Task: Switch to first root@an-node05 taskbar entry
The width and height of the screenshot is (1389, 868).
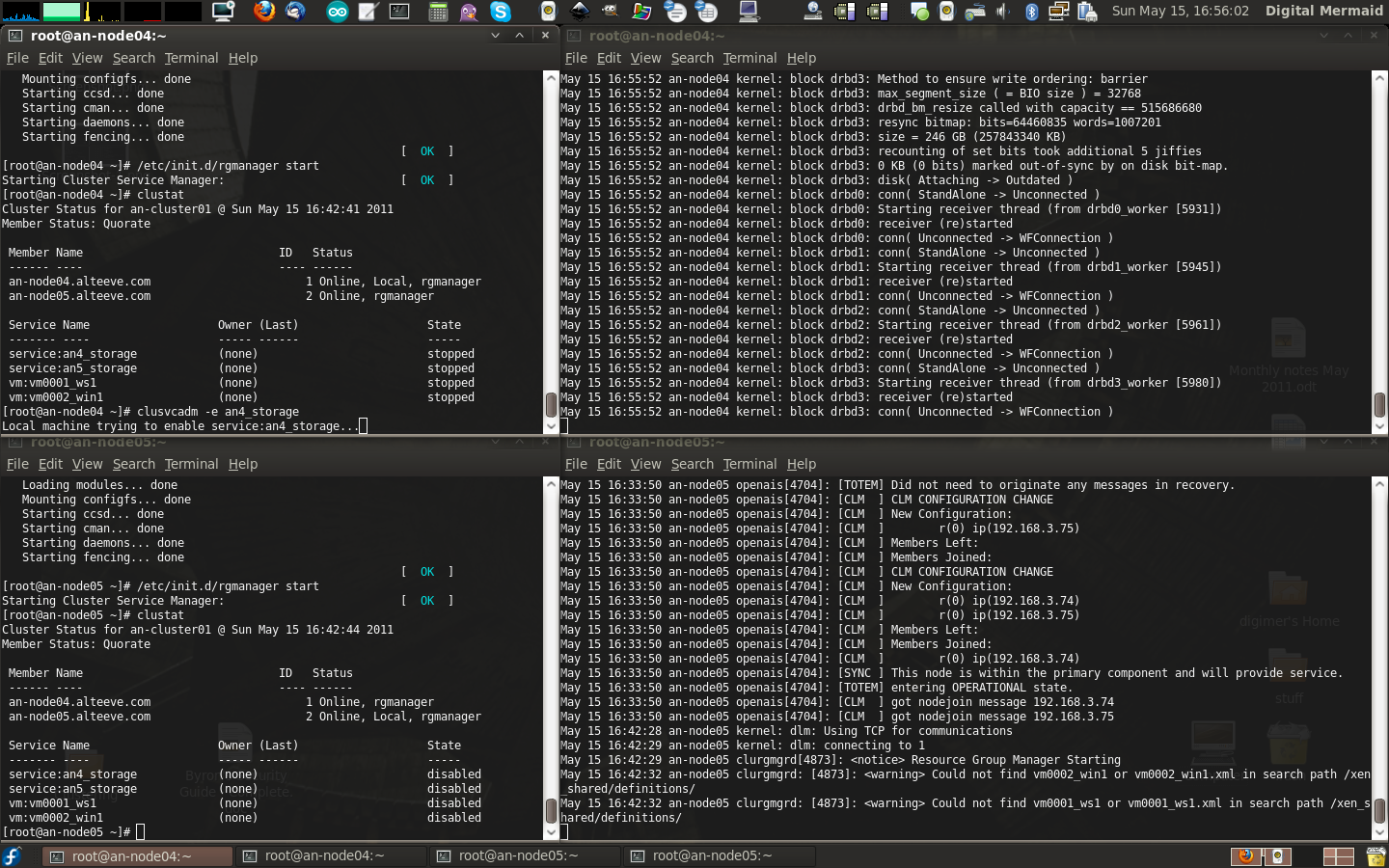Action: click(x=525, y=856)
